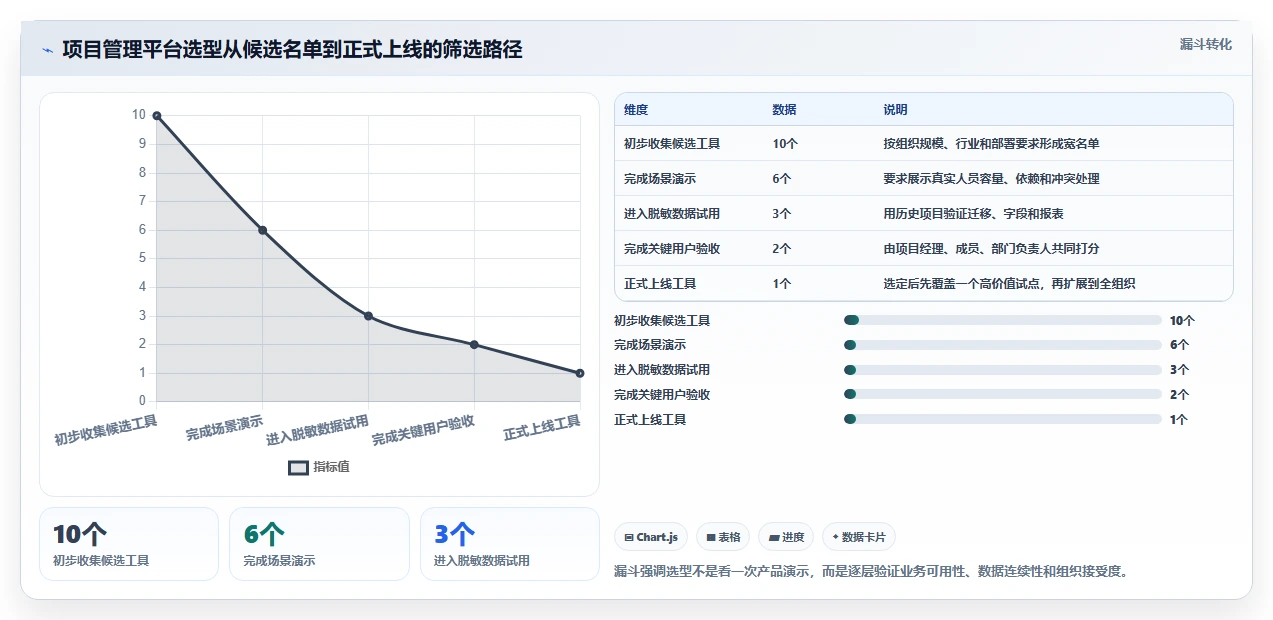Click the chart data point at value 6

[263, 230]
